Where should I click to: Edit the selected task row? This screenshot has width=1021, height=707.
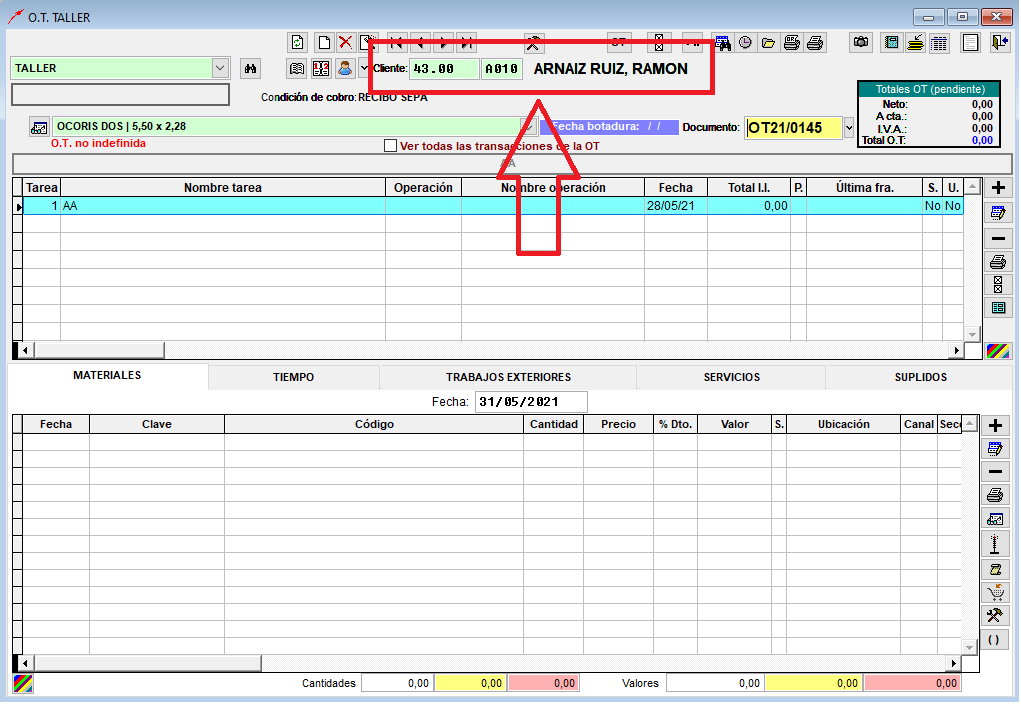[x=998, y=213]
